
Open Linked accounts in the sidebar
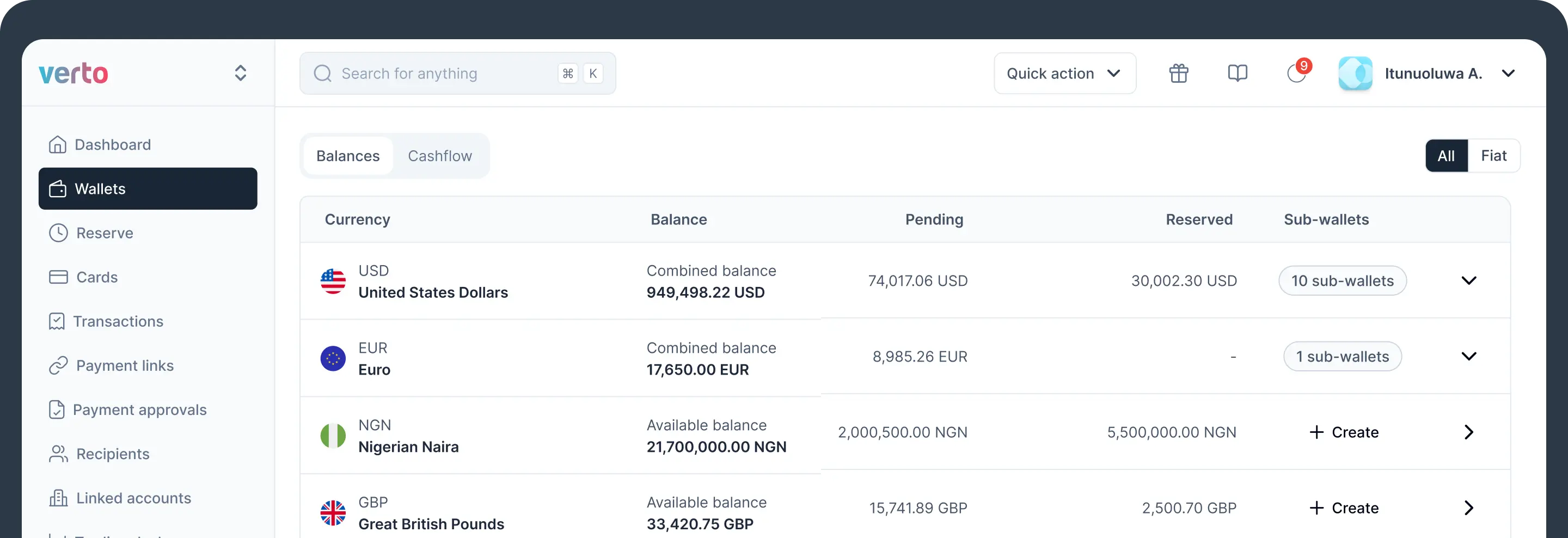(133, 498)
